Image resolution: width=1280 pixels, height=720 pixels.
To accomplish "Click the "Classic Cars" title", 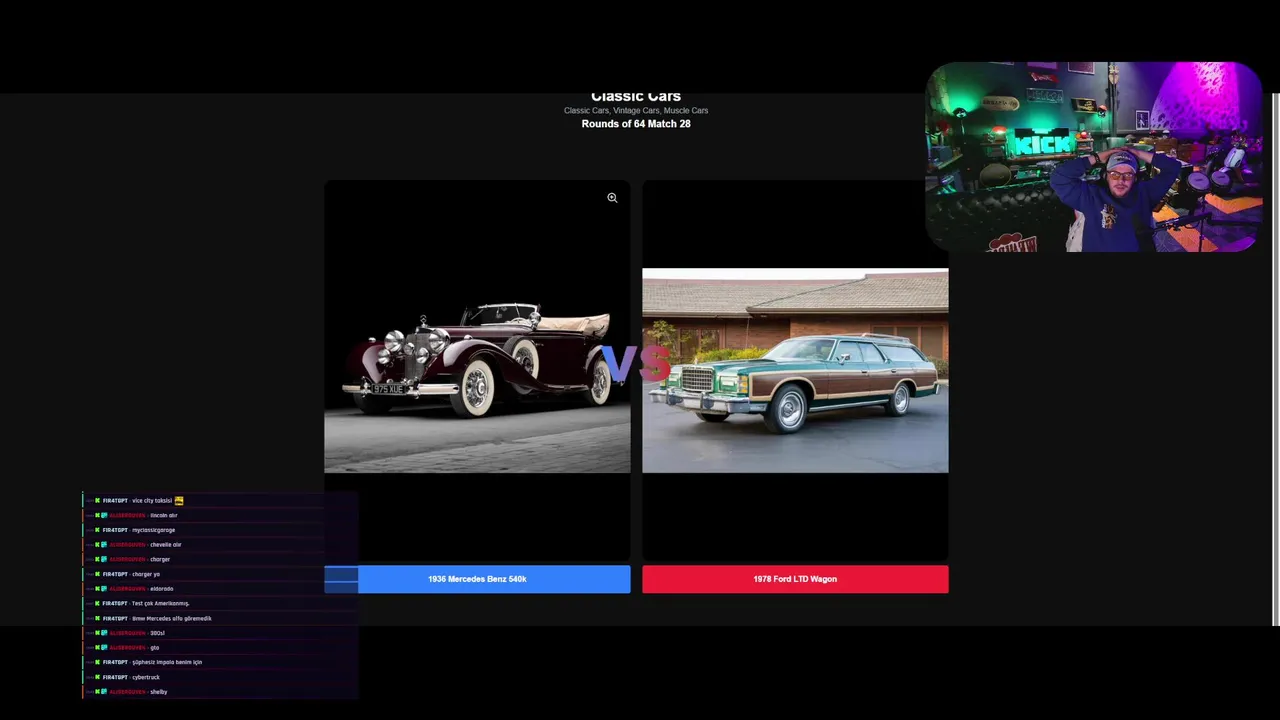I will click(636, 97).
